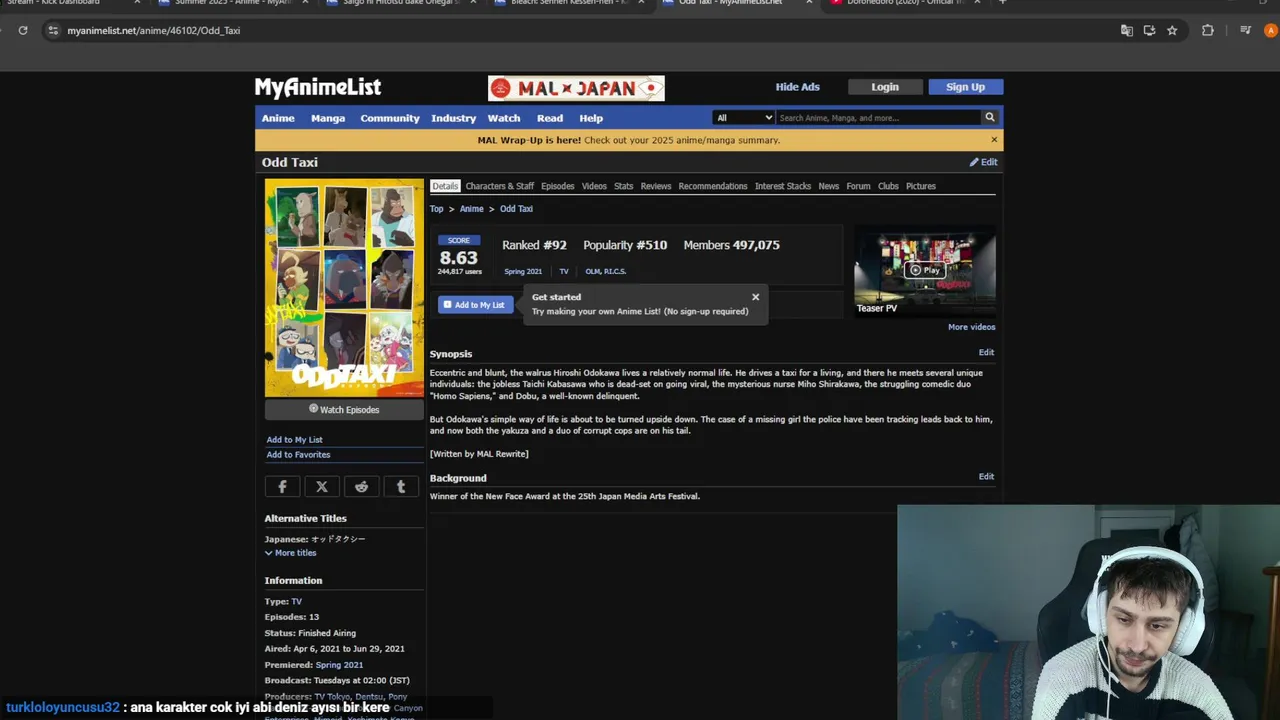This screenshot has height=720, width=1280.
Task: Open the Anime menu in navigation bar
Action: (278, 118)
